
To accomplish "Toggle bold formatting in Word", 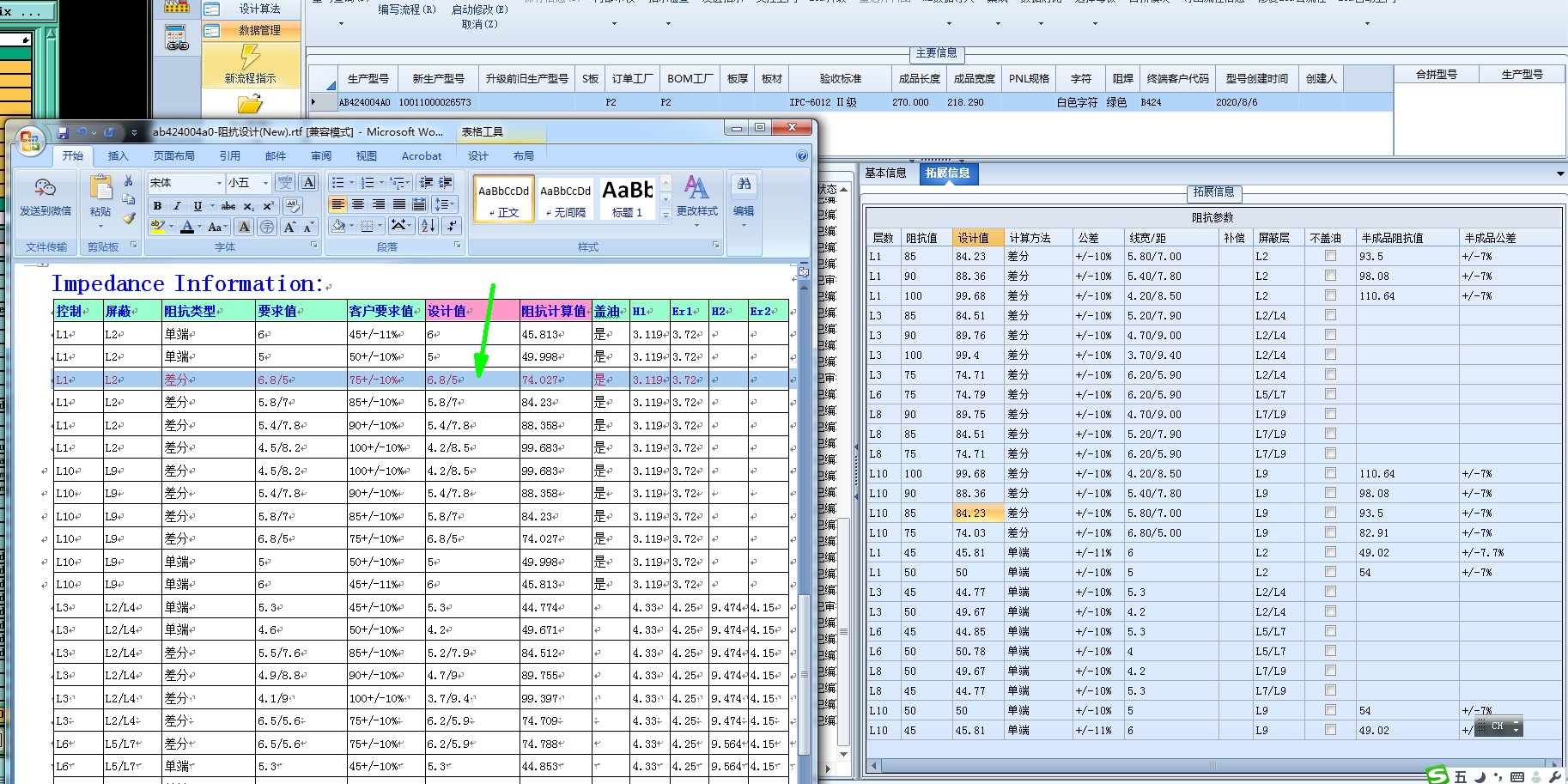I will [157, 206].
